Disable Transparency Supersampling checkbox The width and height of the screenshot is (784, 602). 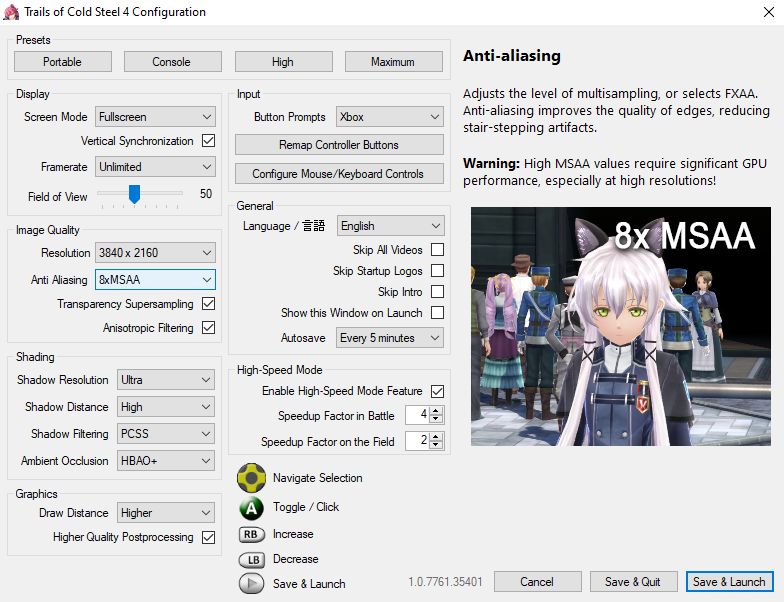tap(208, 304)
